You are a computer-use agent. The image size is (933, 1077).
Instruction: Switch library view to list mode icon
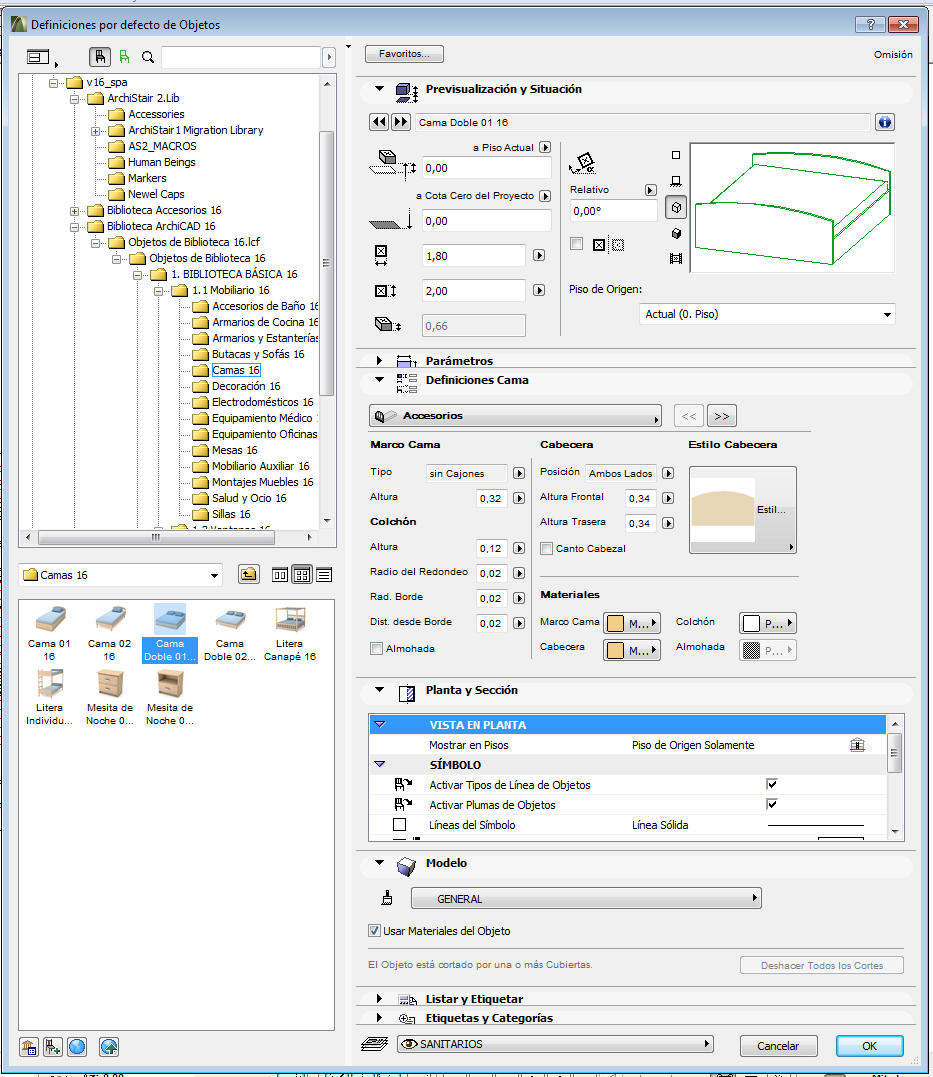click(x=324, y=575)
